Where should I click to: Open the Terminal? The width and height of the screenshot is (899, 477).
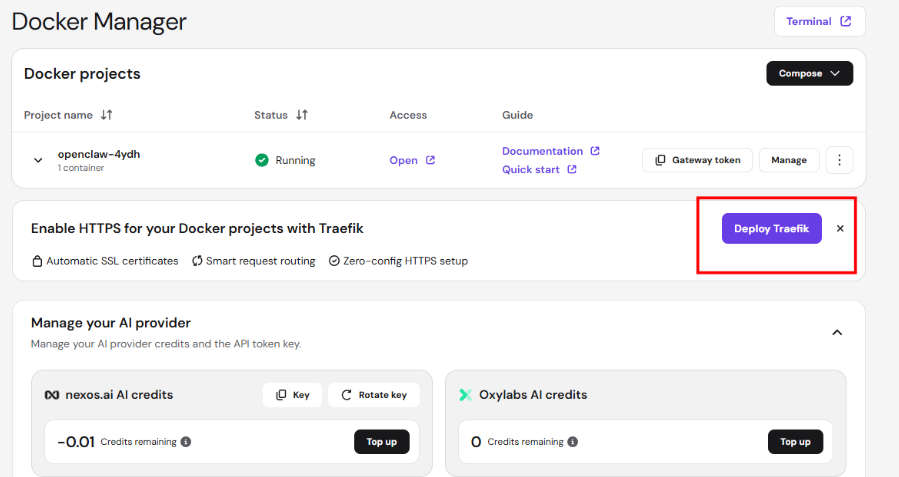(x=818, y=21)
